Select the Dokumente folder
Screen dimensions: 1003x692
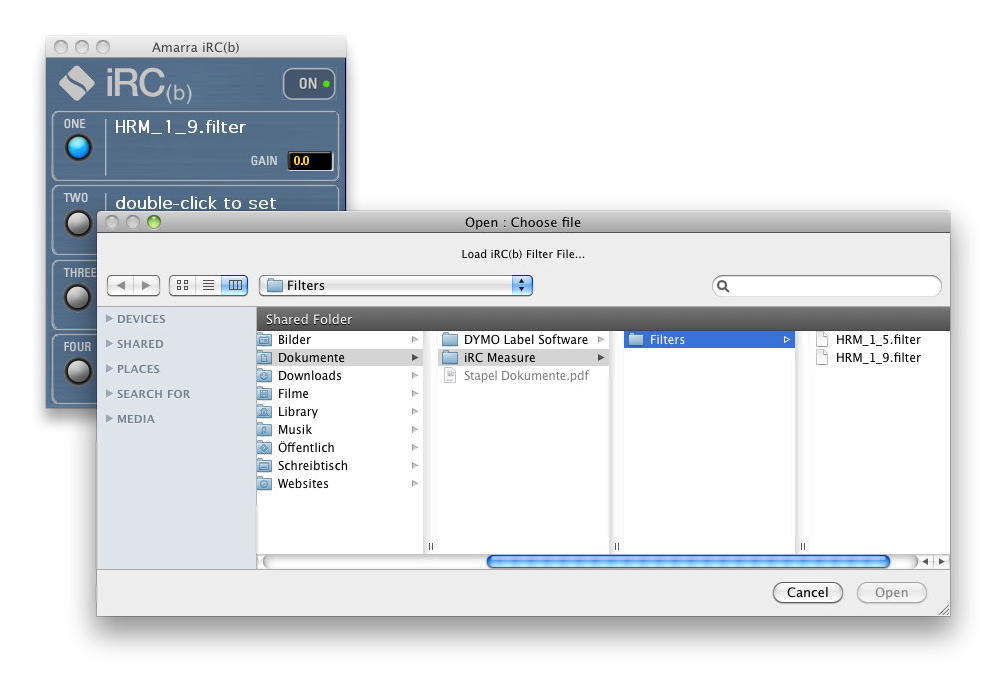pos(340,358)
